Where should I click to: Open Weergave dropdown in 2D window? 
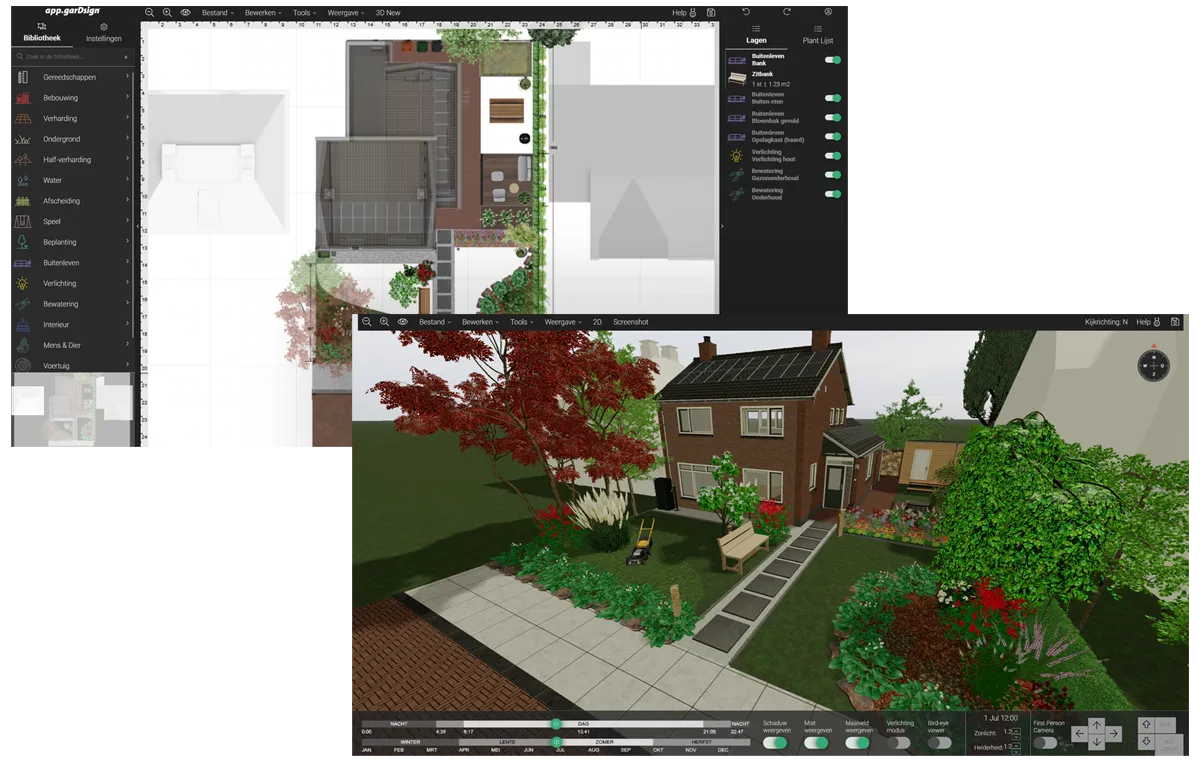[345, 13]
